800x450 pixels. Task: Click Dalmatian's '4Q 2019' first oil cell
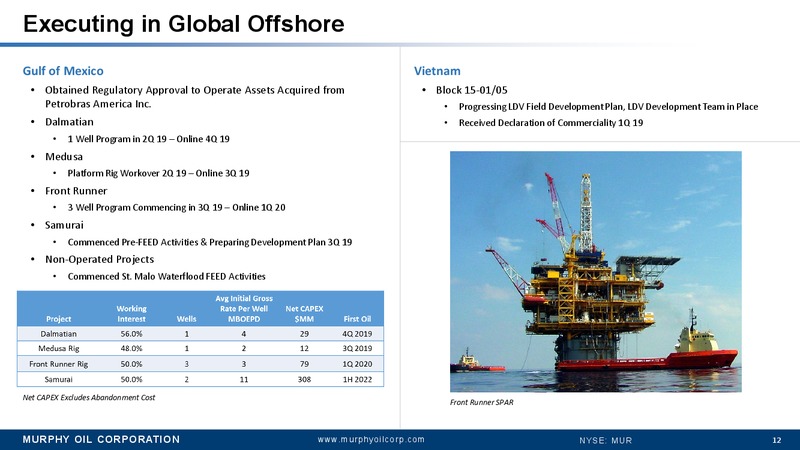point(357,334)
